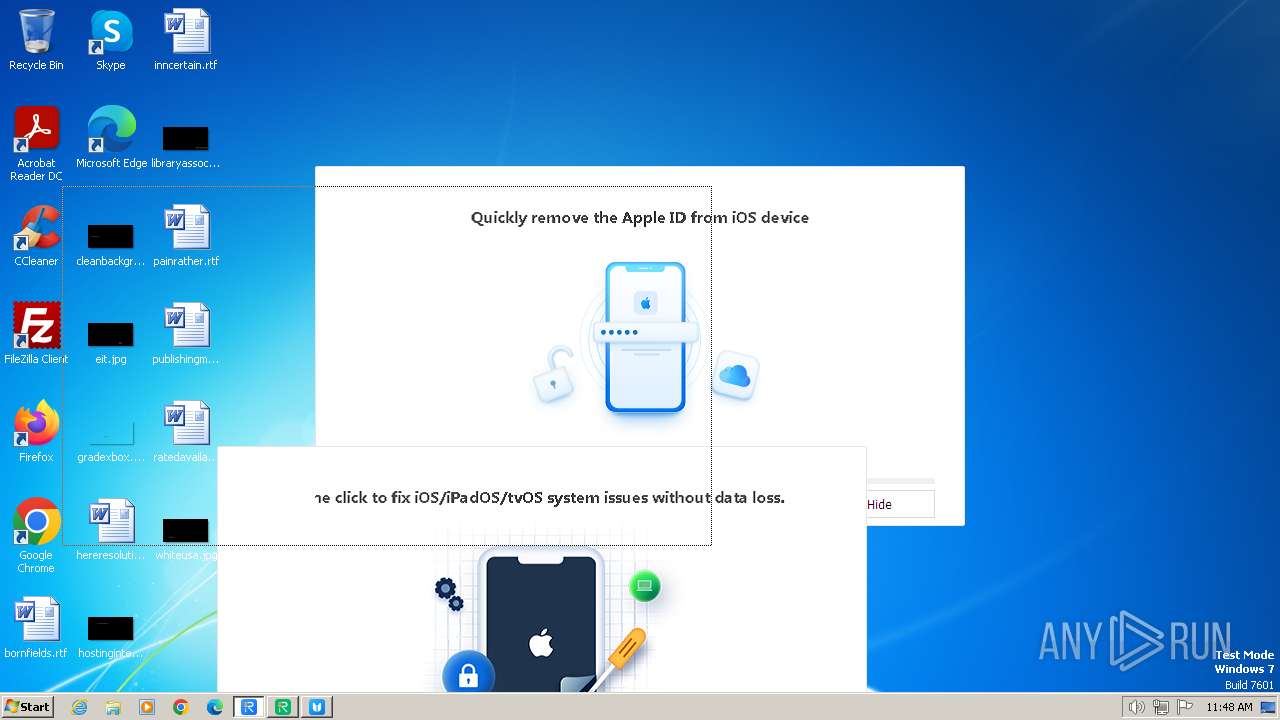This screenshot has width=1280, height=720.
Task: Select the inncertain.rtf document icon
Action: [x=186, y=40]
